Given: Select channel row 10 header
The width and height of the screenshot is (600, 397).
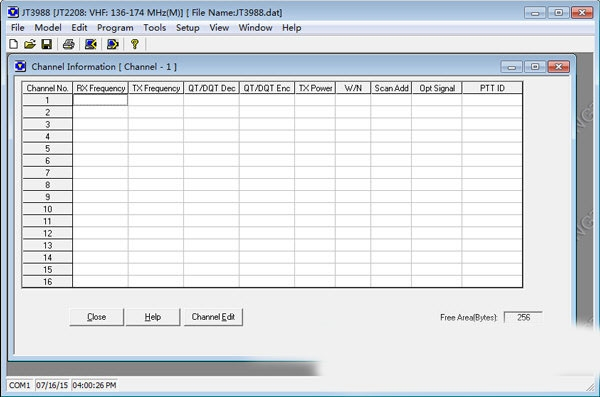Looking at the screenshot, I should [47, 209].
